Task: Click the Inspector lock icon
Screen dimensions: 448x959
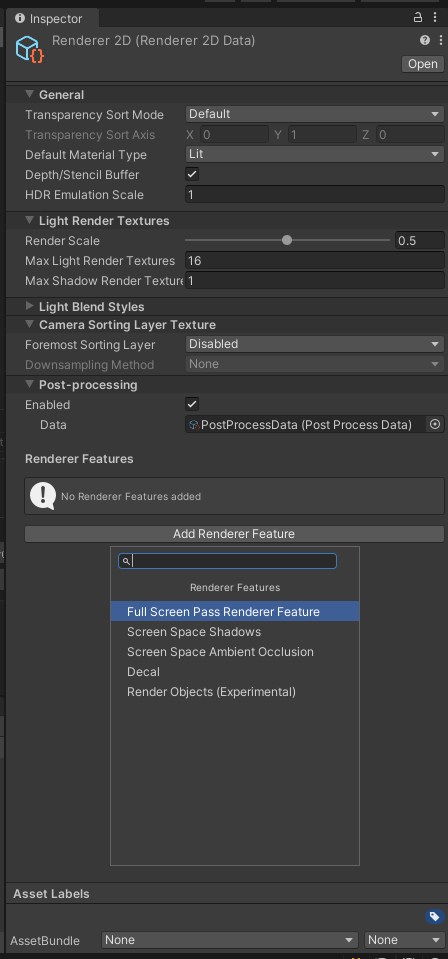Action: coord(418,17)
